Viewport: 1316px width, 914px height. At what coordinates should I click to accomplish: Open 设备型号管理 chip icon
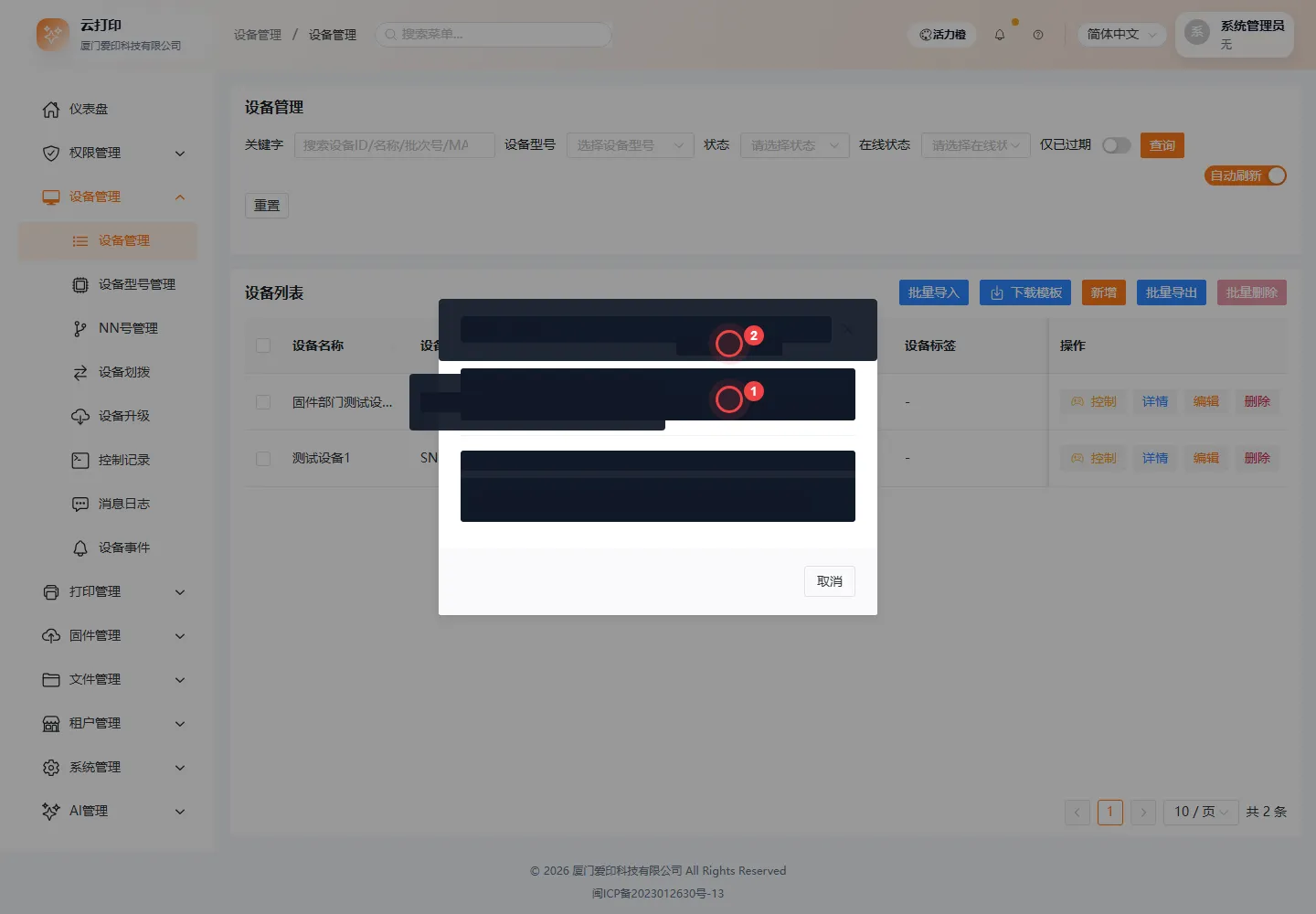pyautogui.click(x=80, y=284)
